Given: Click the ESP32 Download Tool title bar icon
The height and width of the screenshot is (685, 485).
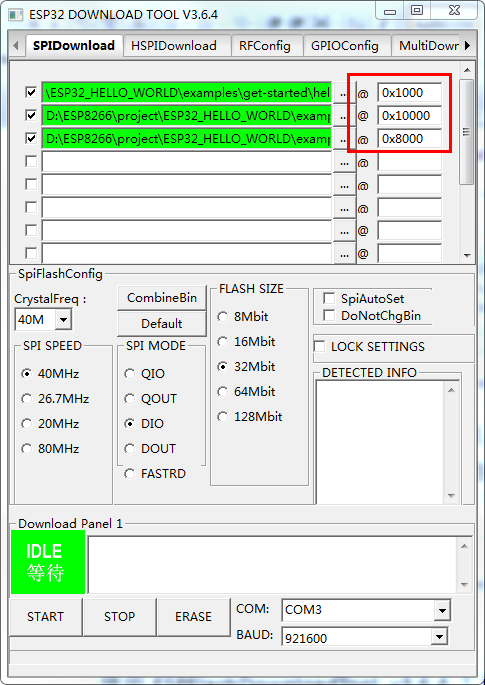Looking at the screenshot, I should coord(16,14).
